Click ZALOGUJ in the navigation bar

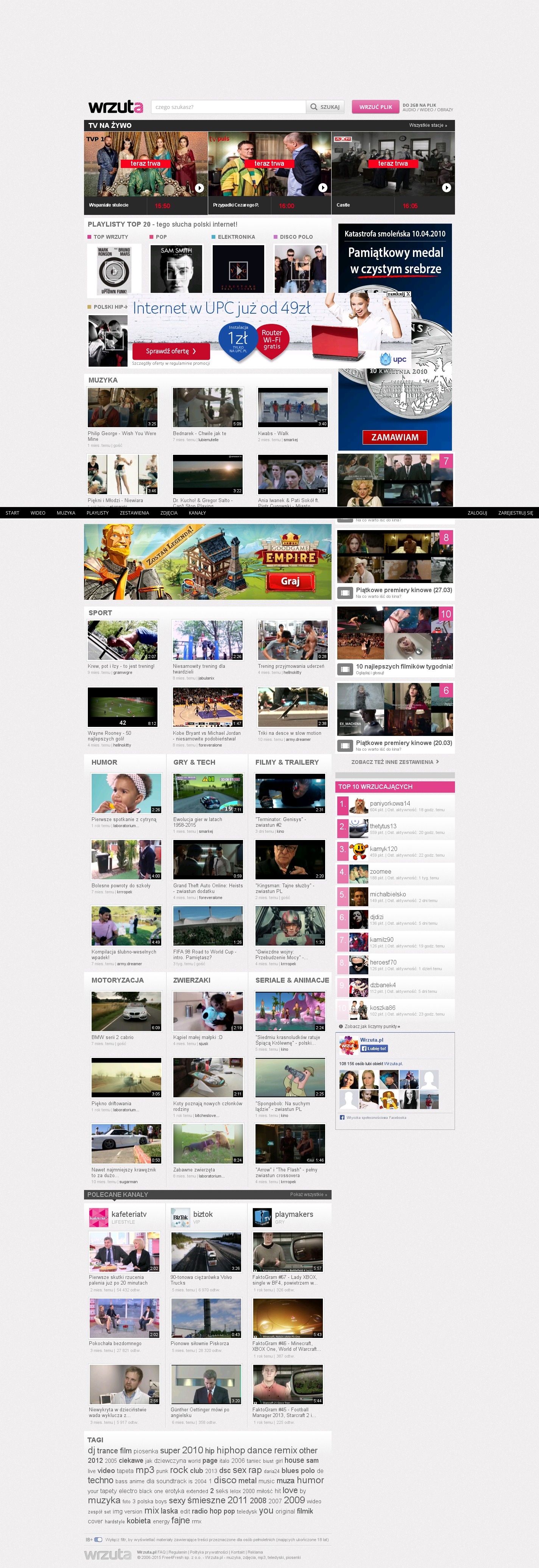click(x=477, y=513)
